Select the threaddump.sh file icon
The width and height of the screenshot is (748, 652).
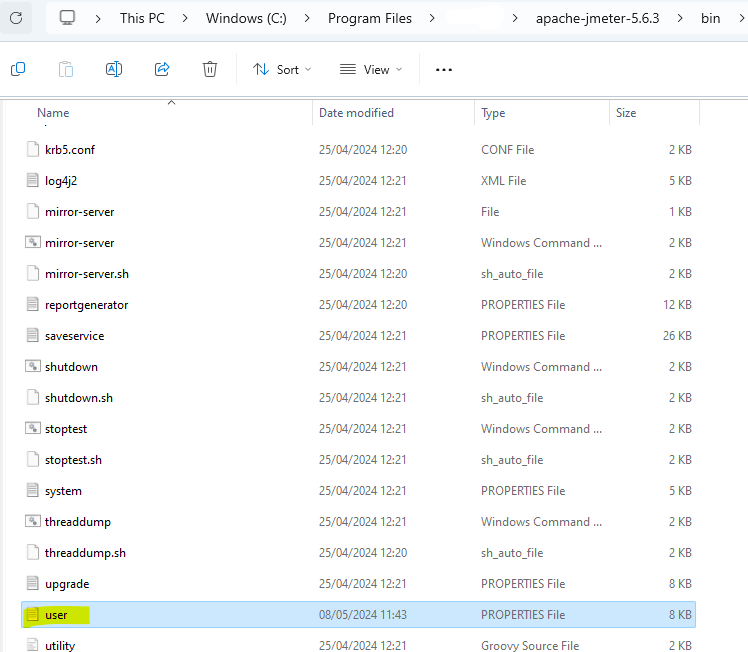click(x=32, y=552)
